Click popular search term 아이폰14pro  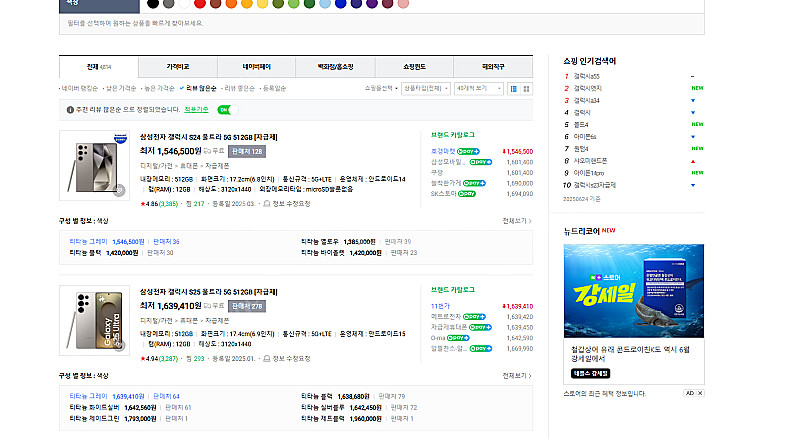588,173
